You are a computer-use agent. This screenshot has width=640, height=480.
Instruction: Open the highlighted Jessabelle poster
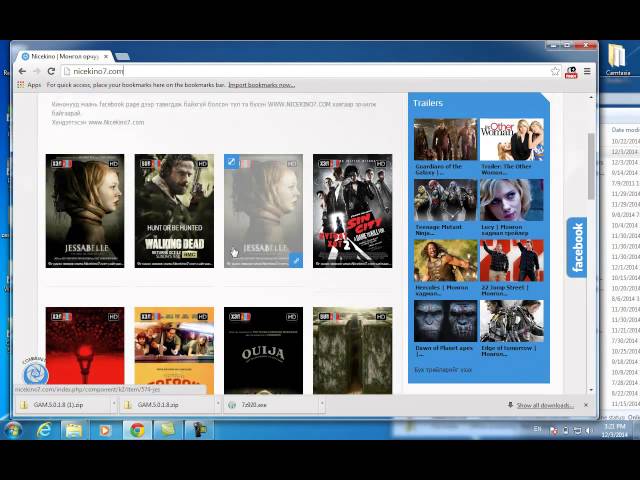263,211
